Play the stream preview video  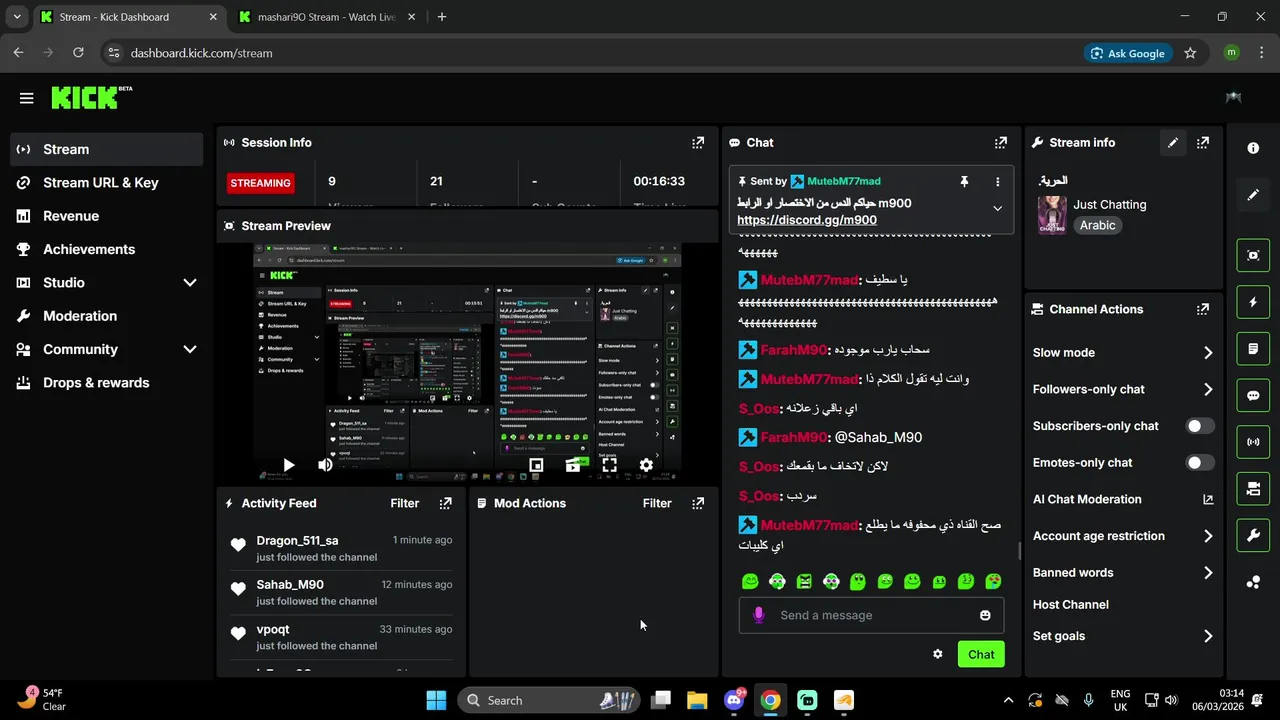pyautogui.click(x=288, y=465)
